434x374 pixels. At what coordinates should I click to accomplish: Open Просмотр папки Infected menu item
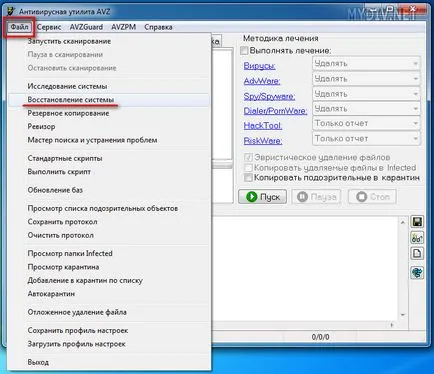tap(109, 253)
